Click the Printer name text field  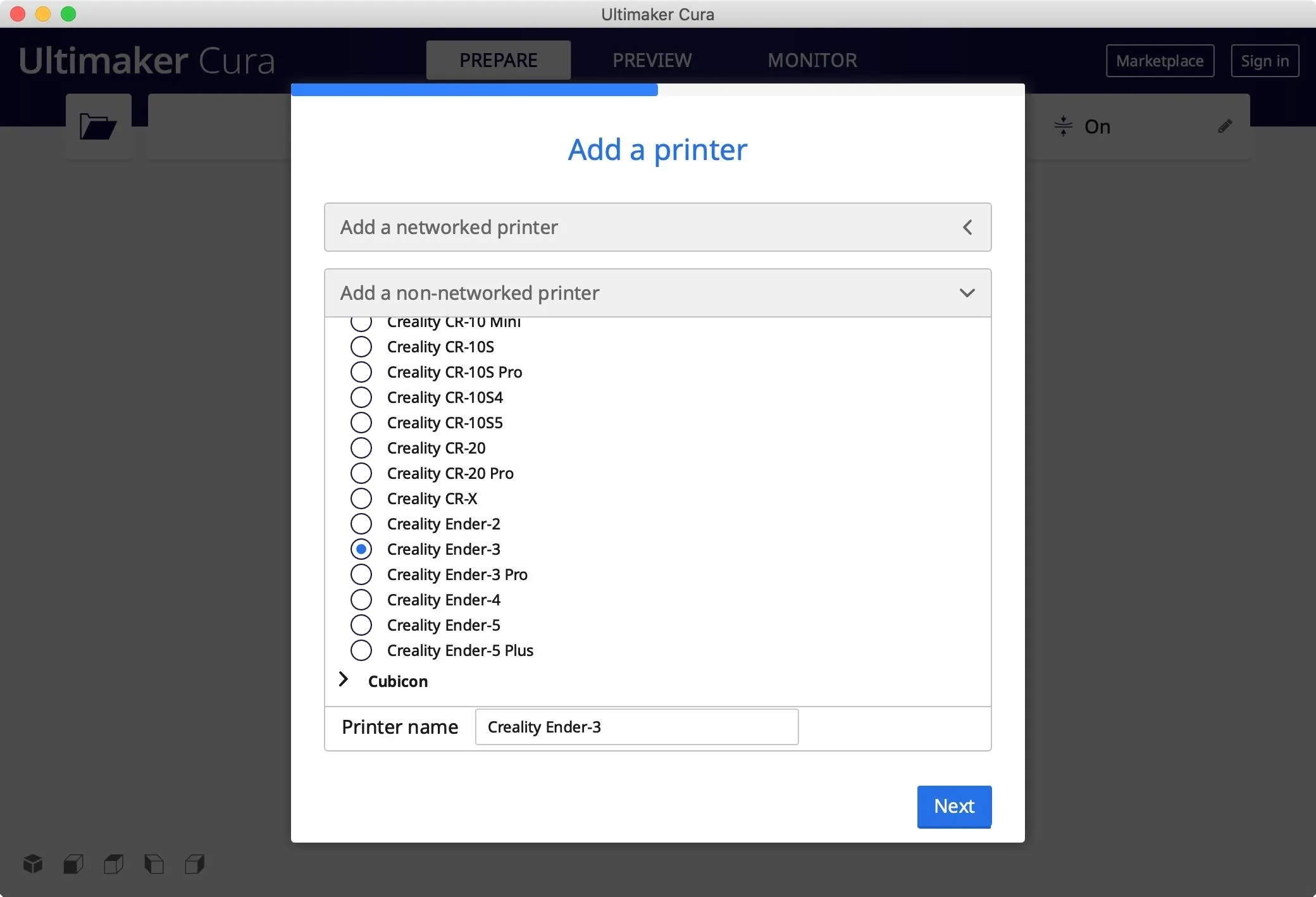[x=636, y=727]
